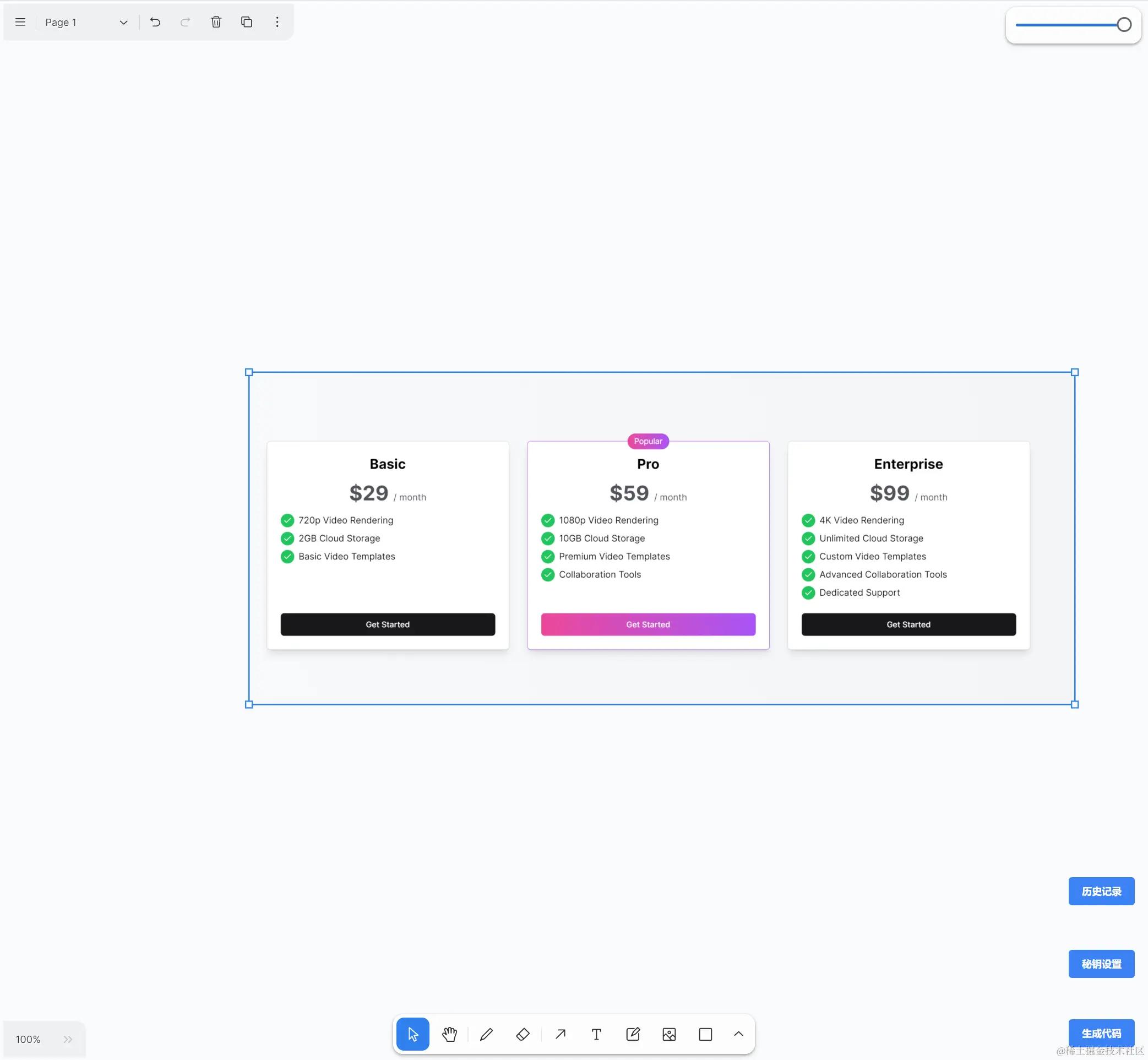The width and height of the screenshot is (1148, 1060).
Task: Select the pencil draw tool
Action: click(486, 1034)
